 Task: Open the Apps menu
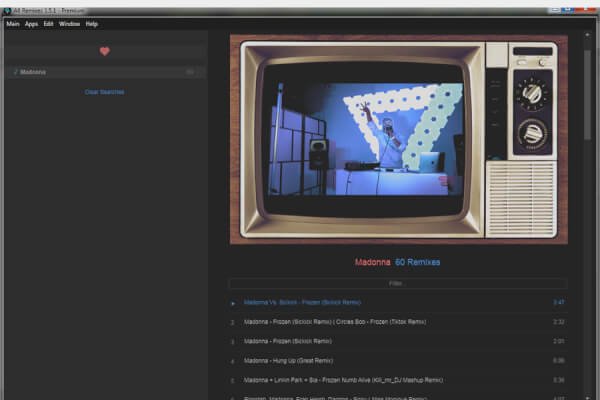31,23
